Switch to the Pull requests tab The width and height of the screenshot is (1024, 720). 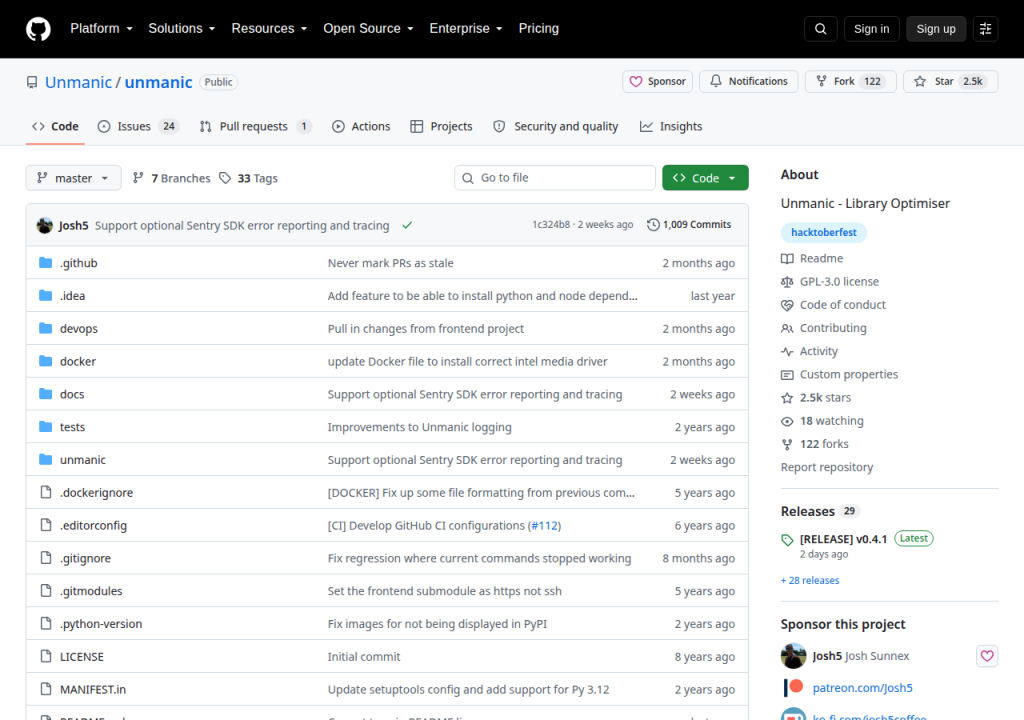click(x=255, y=126)
